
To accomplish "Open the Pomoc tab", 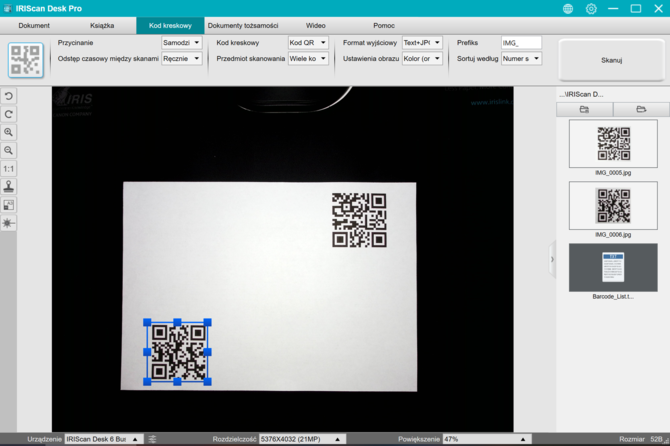I will [x=384, y=26].
